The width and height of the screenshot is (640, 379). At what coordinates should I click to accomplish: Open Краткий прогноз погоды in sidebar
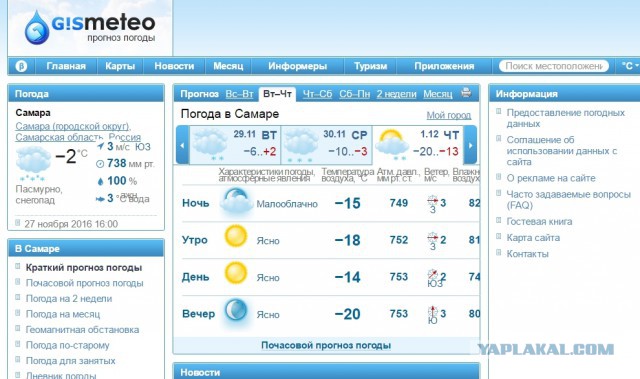point(84,268)
